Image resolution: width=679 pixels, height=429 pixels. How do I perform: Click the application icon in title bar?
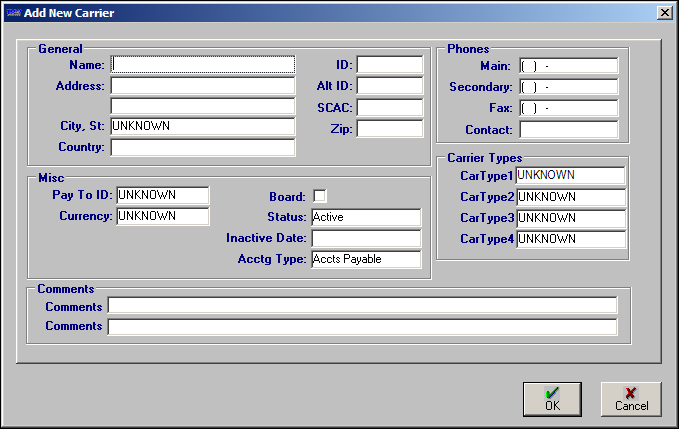click(12, 12)
